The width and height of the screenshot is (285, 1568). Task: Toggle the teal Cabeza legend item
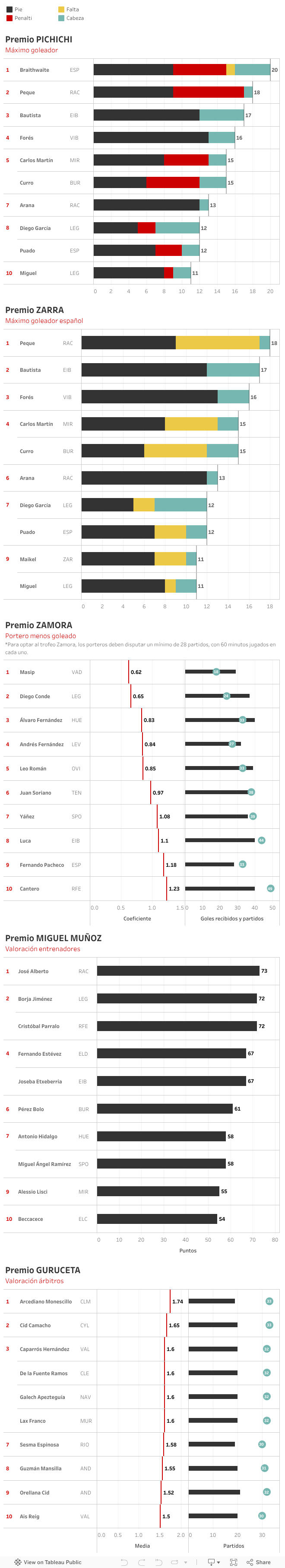61,18
